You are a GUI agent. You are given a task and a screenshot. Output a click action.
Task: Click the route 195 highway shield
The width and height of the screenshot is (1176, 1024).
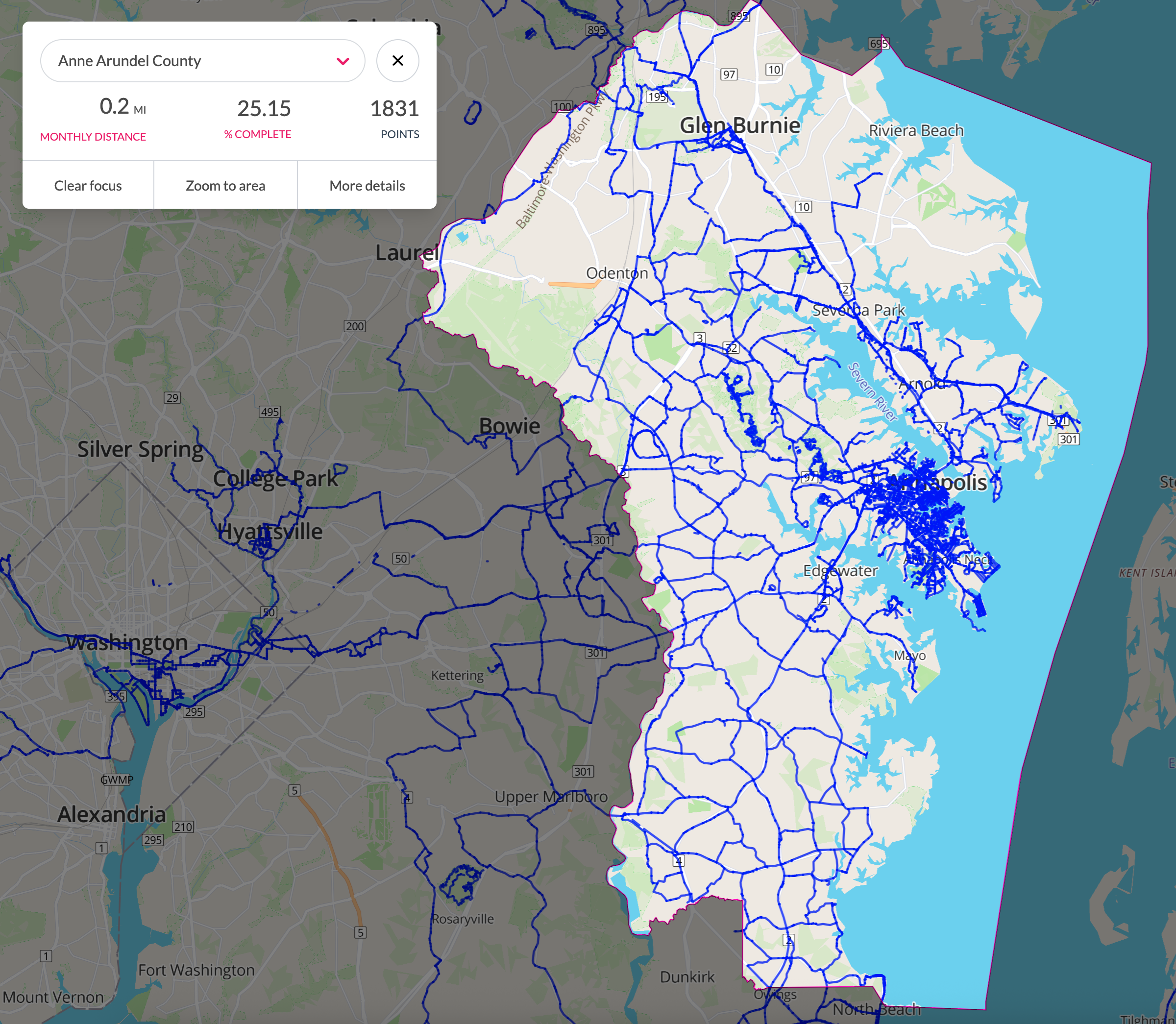pyautogui.click(x=657, y=97)
